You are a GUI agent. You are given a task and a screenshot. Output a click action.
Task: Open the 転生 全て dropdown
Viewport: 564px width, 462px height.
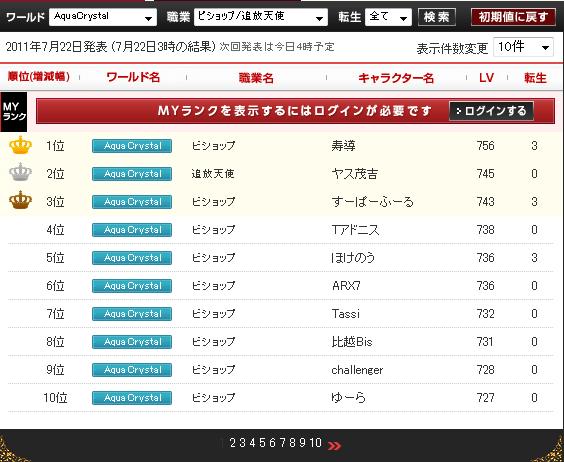click(x=388, y=17)
